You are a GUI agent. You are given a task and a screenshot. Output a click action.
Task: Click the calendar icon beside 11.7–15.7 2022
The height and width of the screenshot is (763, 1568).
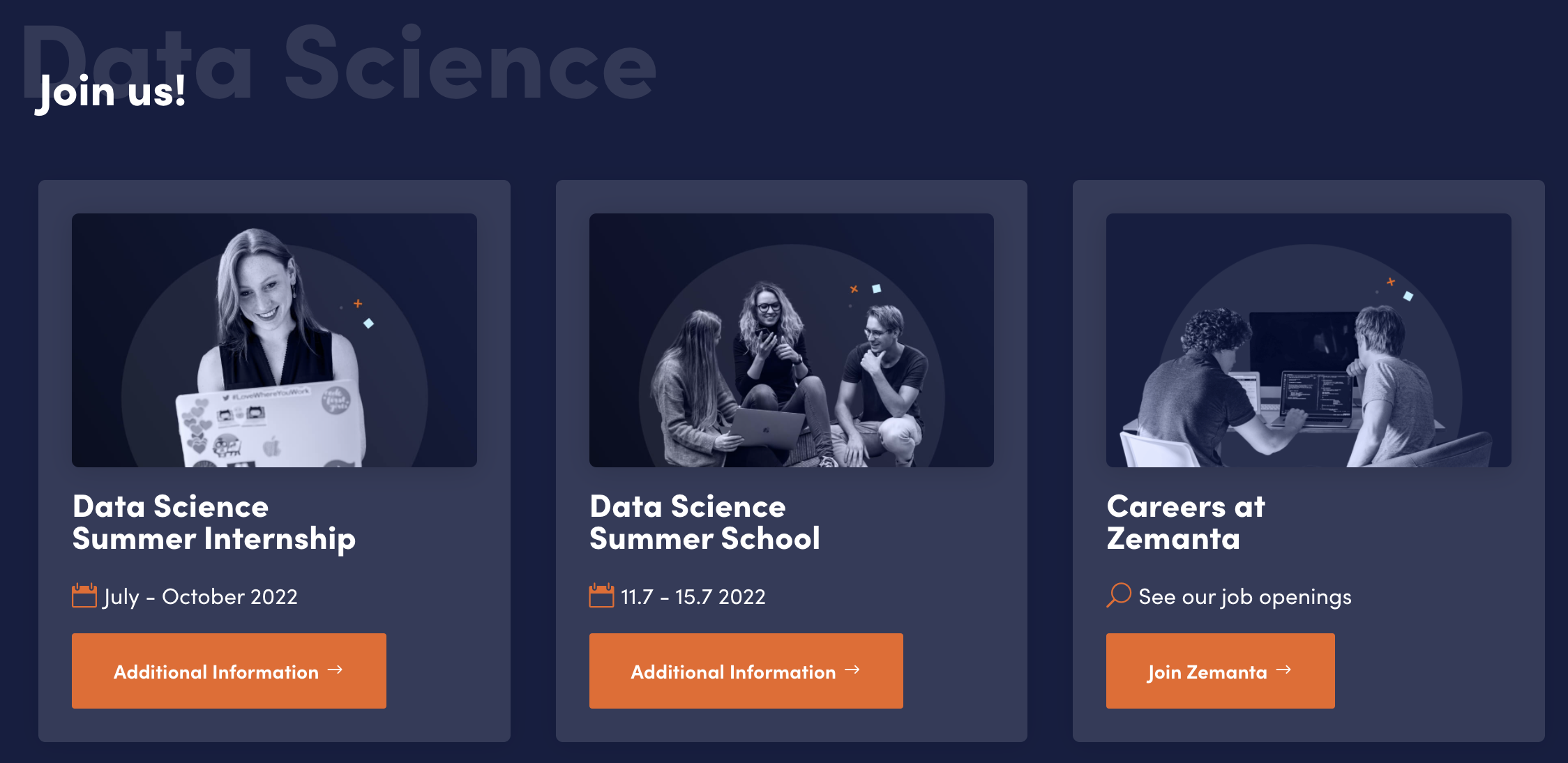601,595
